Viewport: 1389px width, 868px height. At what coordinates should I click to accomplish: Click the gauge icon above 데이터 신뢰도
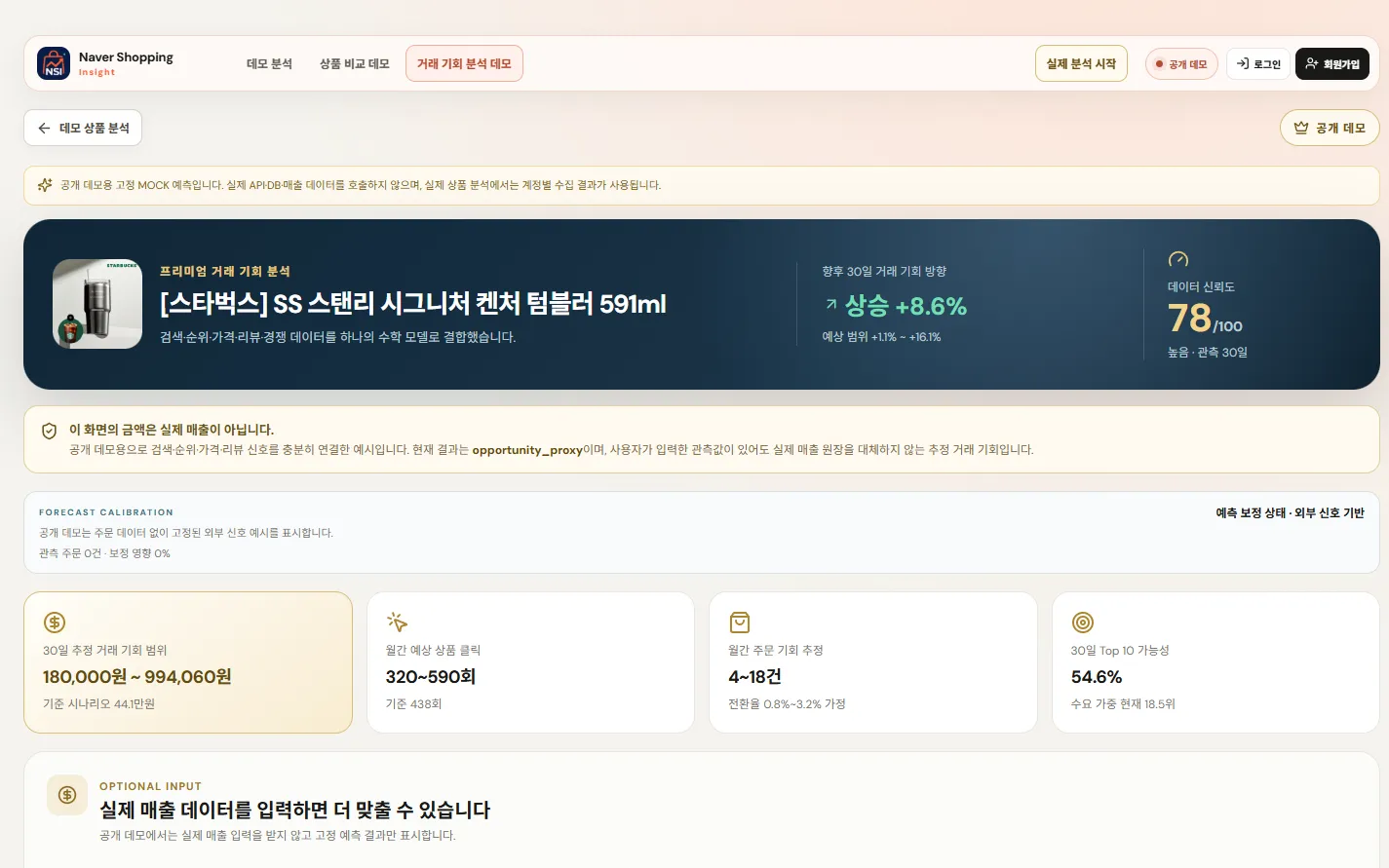(x=1178, y=259)
